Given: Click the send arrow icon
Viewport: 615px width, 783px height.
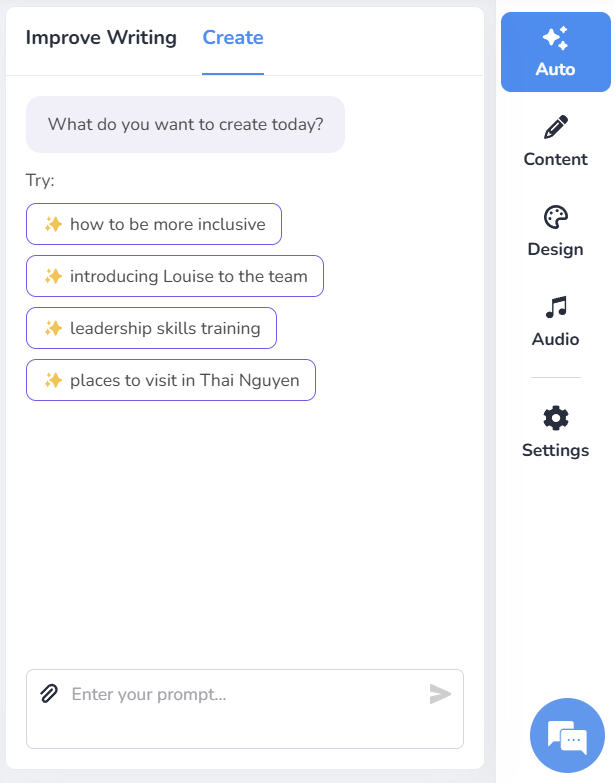Looking at the screenshot, I should point(440,694).
